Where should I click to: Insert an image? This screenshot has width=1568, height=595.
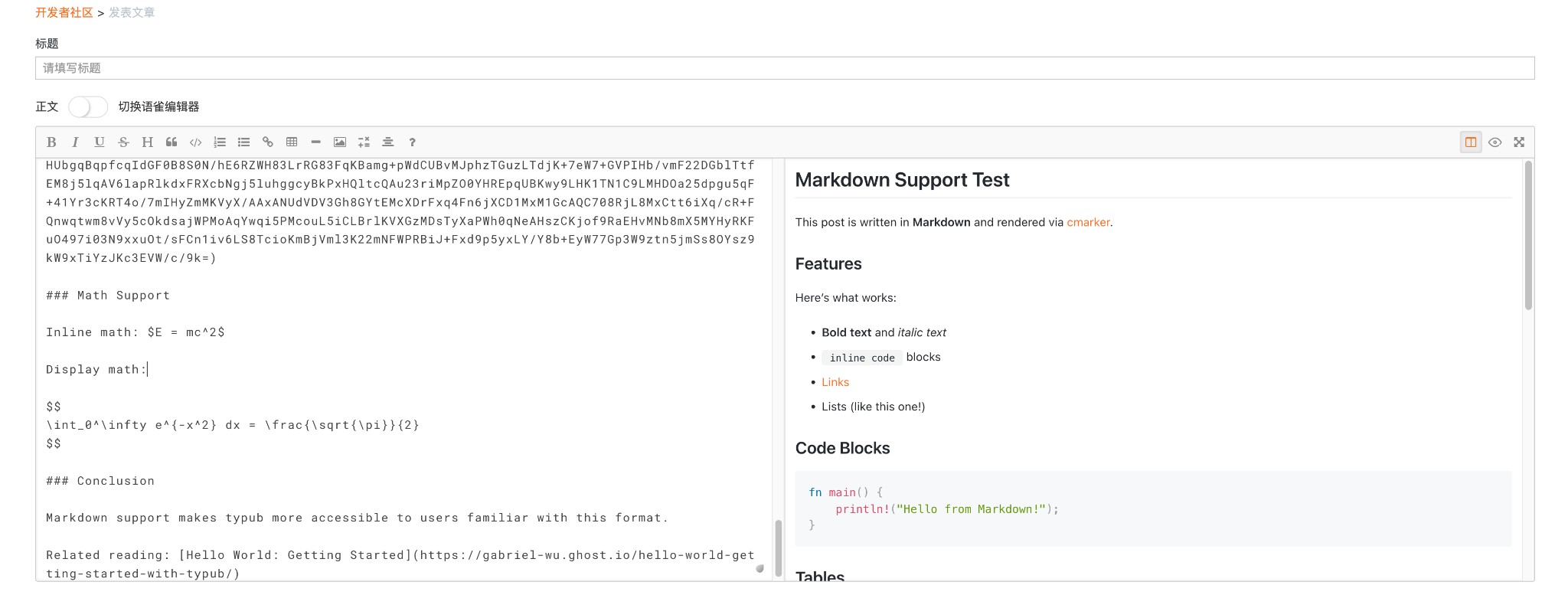point(340,142)
